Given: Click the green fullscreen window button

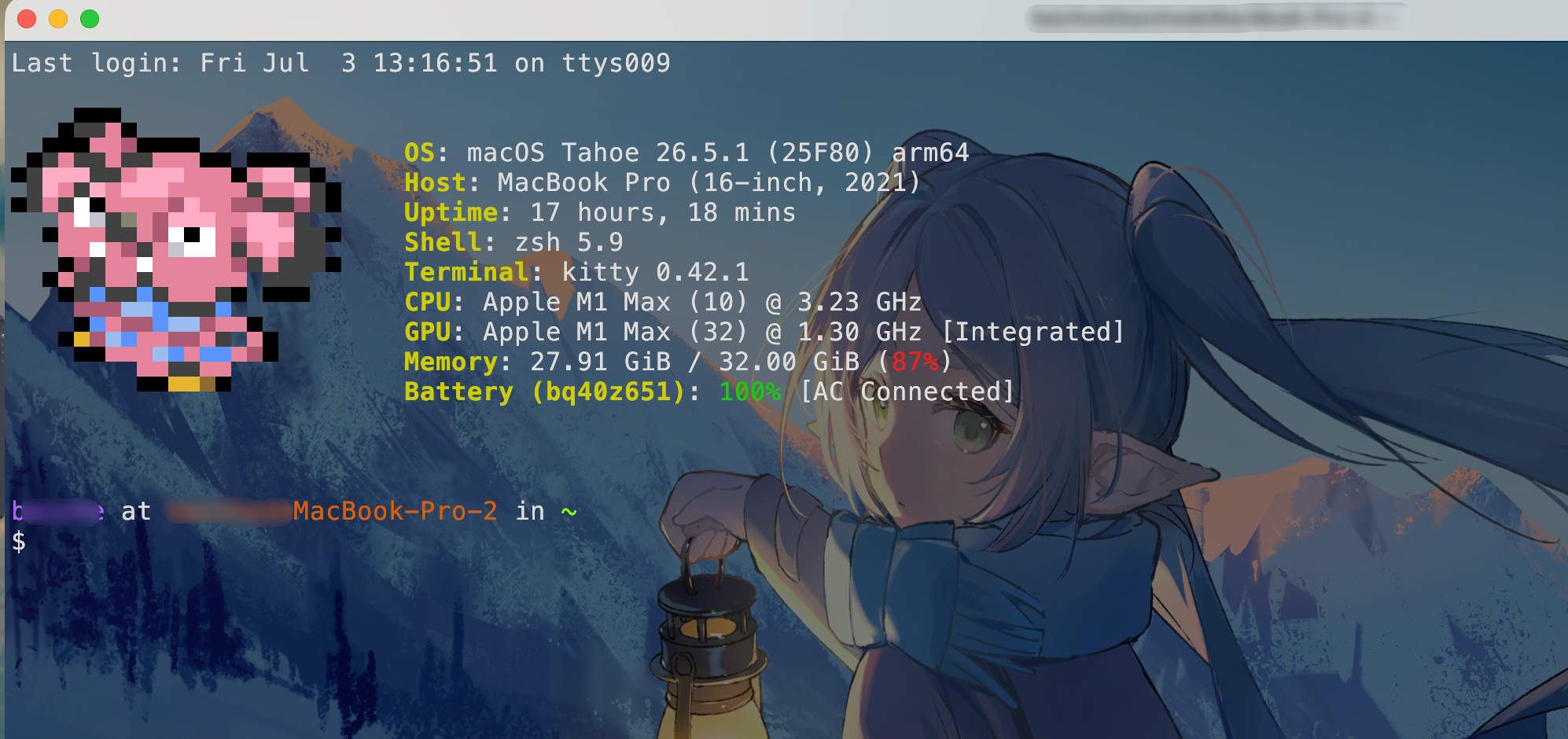Looking at the screenshot, I should (90, 19).
